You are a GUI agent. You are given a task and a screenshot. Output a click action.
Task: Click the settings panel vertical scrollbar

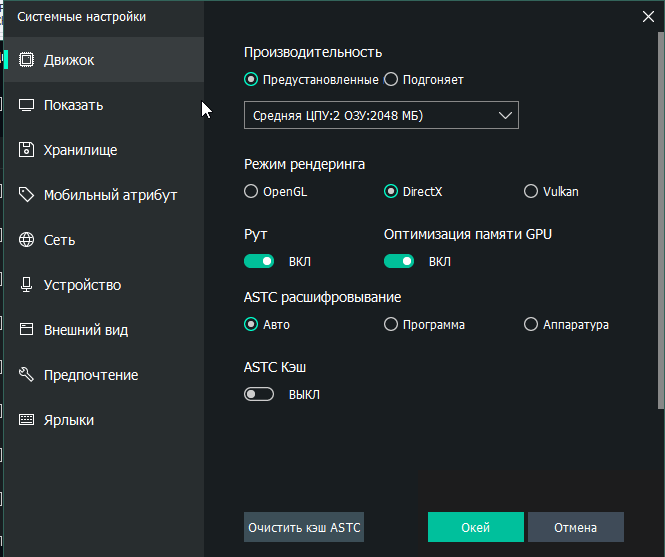tap(660, 220)
